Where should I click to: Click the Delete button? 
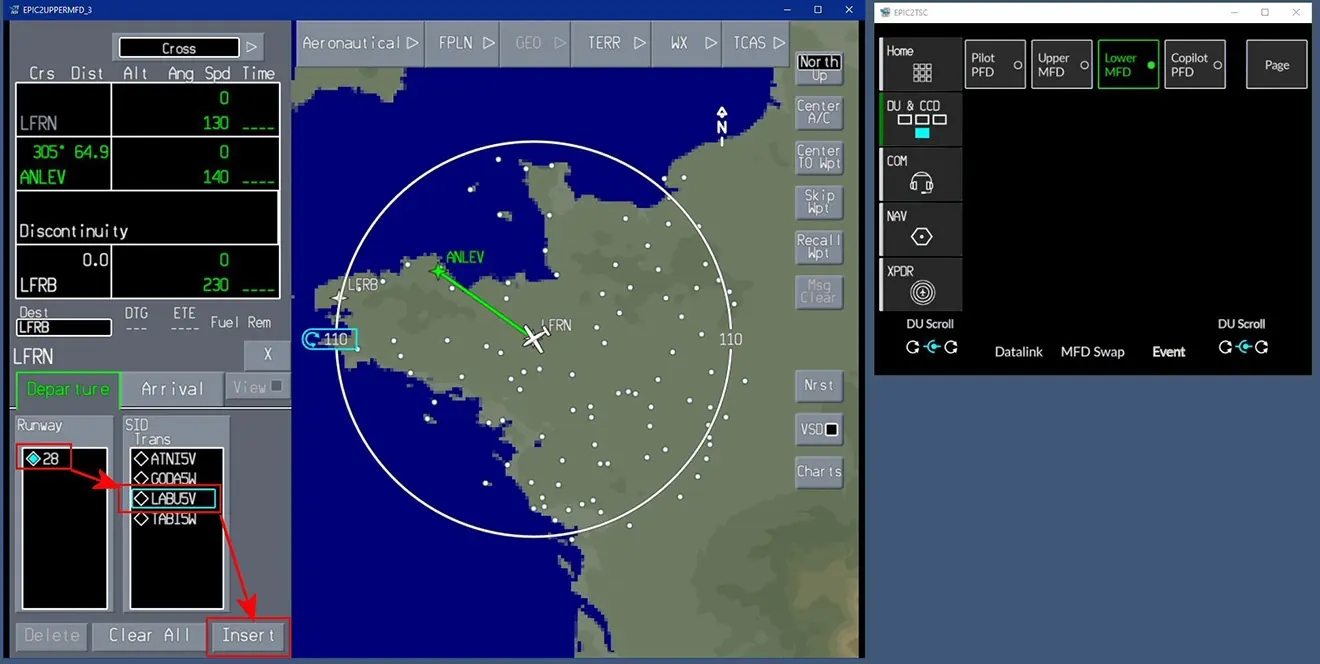(x=52, y=636)
